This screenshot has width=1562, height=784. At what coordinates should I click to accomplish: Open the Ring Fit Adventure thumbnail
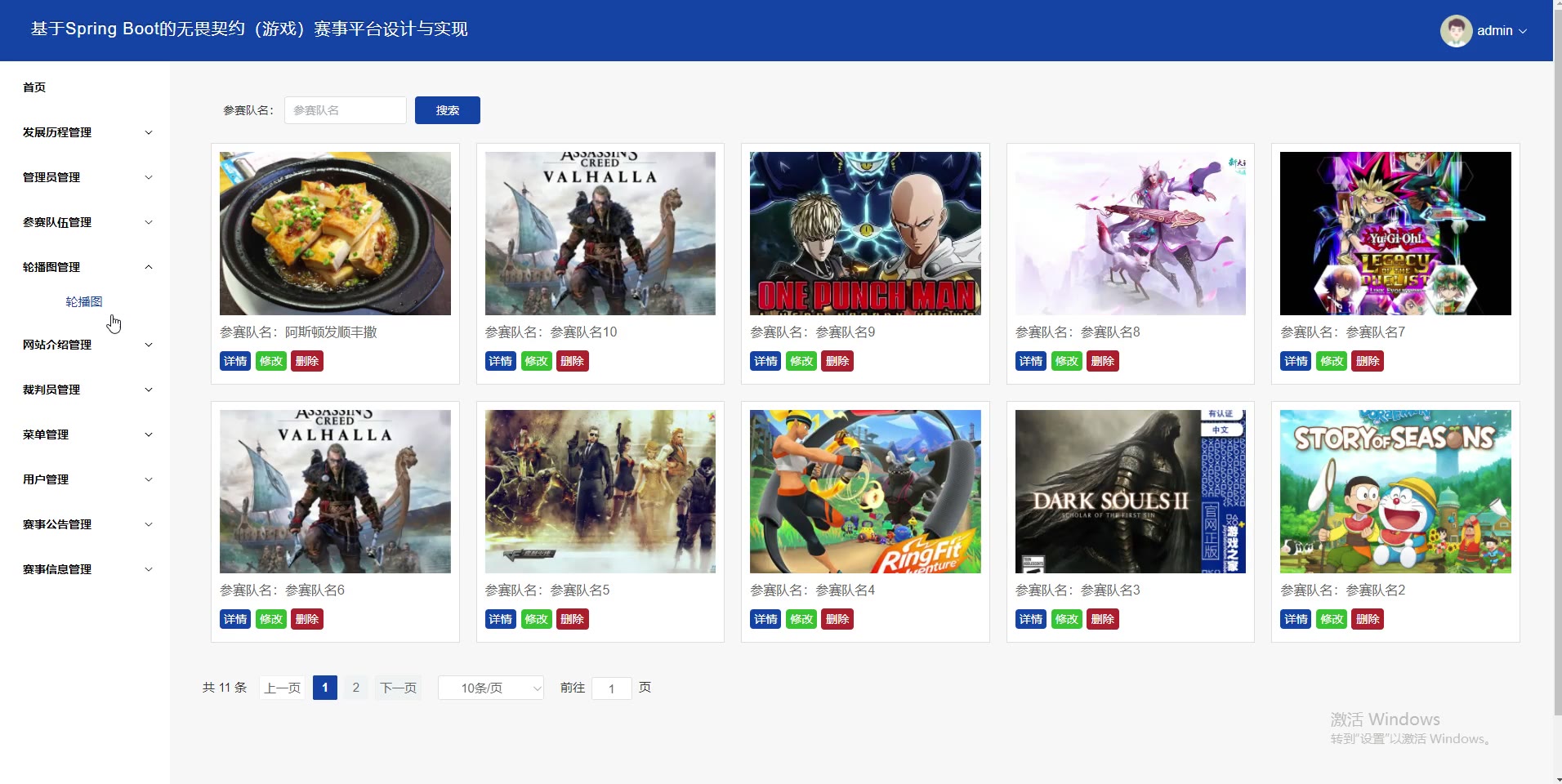pyautogui.click(x=865, y=492)
